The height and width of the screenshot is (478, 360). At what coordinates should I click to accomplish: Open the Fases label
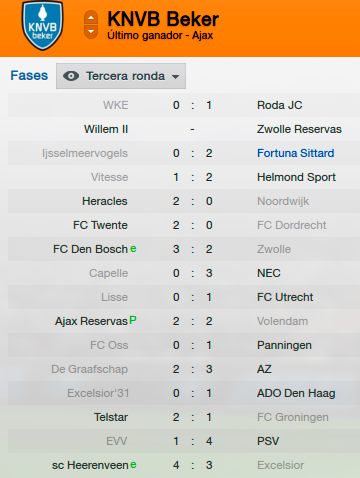coord(29,76)
